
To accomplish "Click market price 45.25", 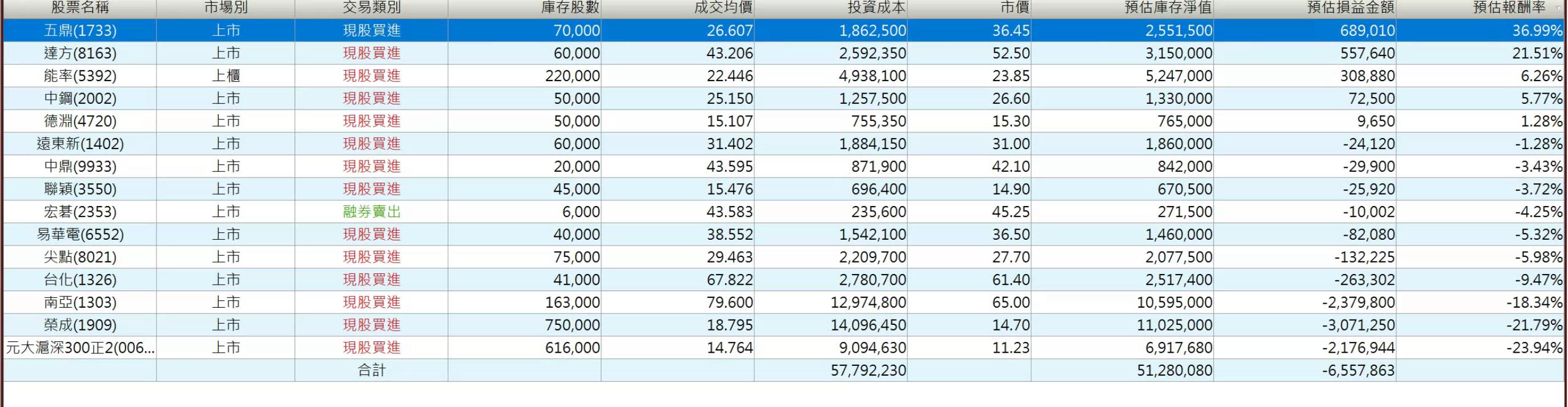I will 1011,212.
